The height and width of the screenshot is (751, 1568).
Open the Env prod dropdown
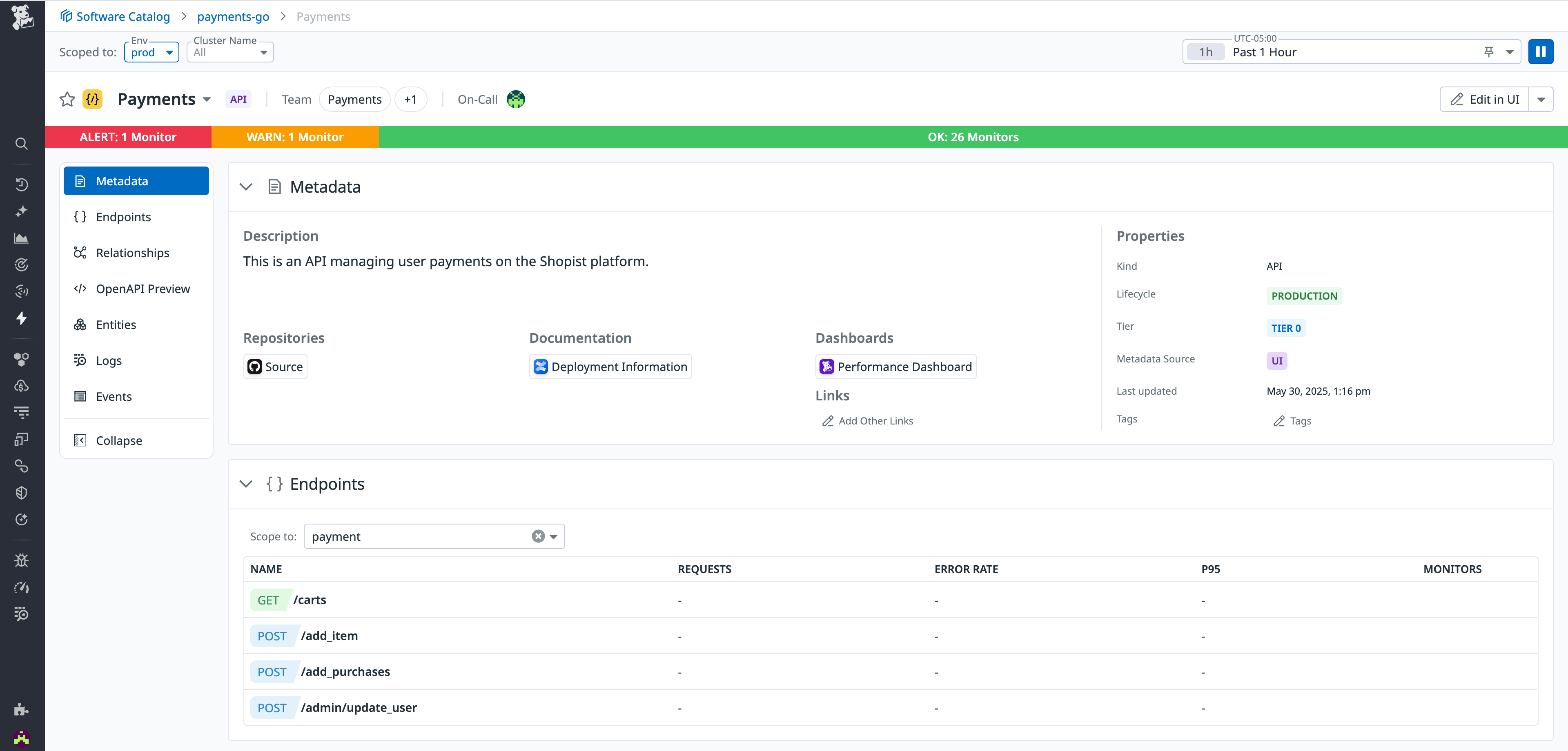coord(151,52)
